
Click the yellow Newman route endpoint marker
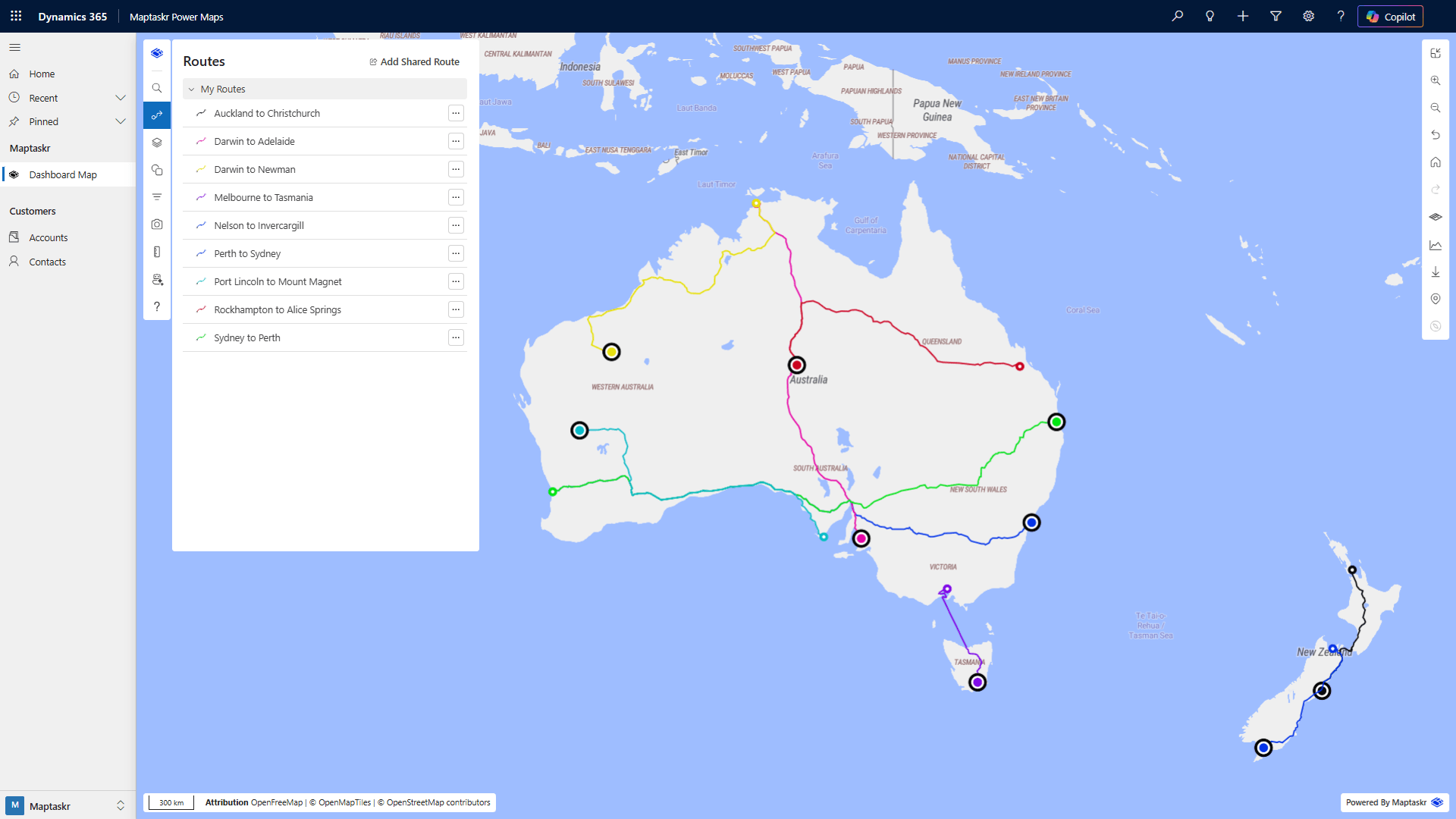coord(611,352)
